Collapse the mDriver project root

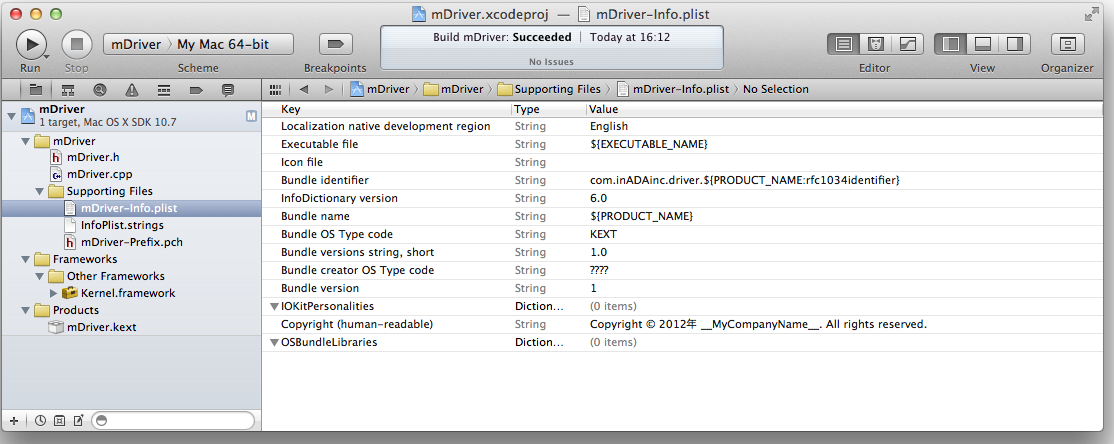tap(11, 116)
